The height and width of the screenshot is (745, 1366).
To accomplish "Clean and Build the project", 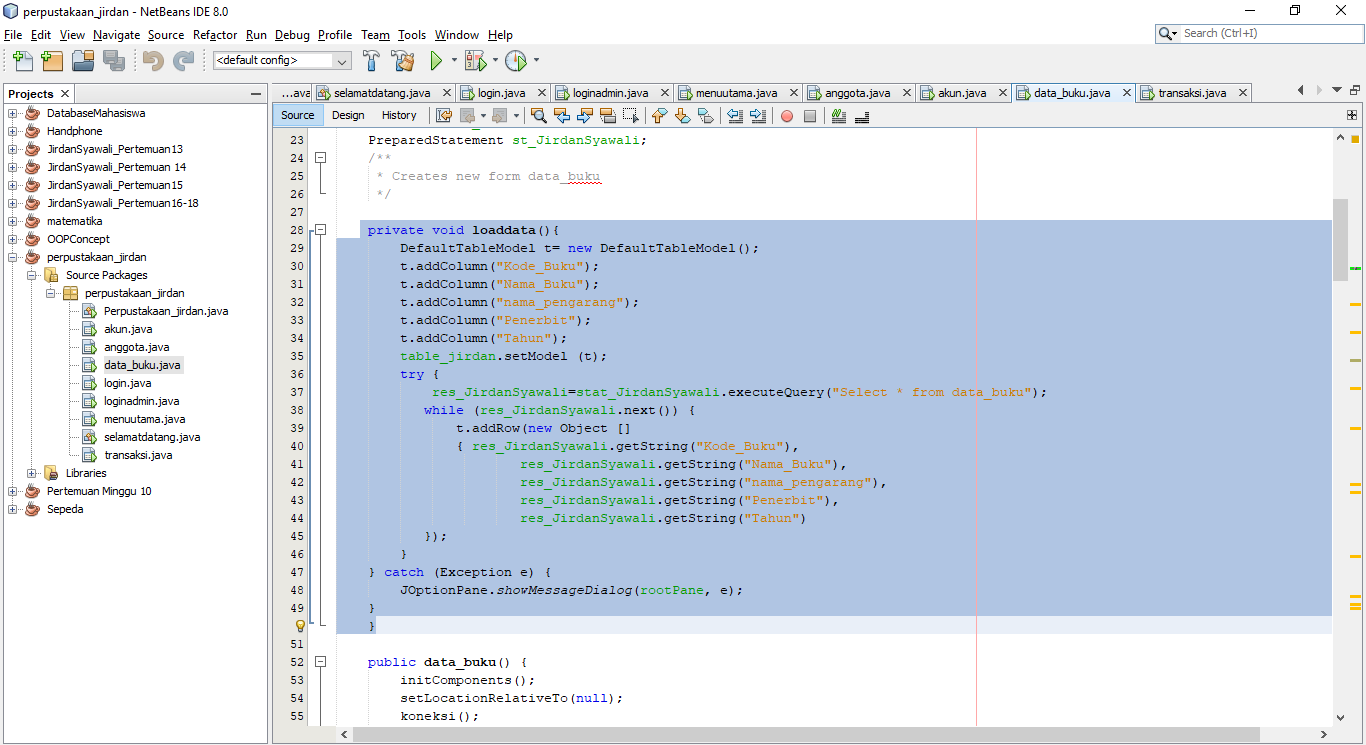I will tap(403, 61).
